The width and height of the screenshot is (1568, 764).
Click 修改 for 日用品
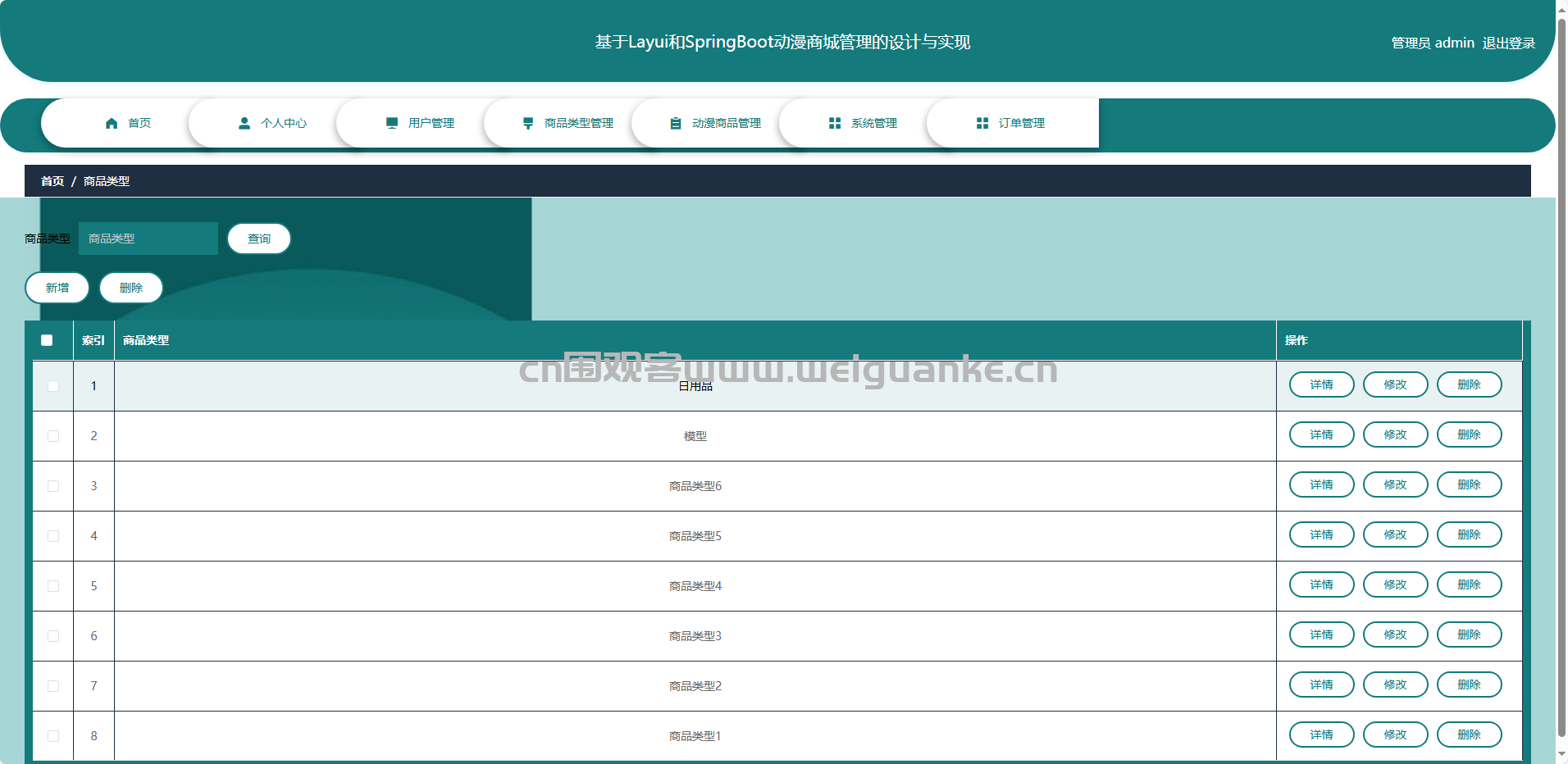pos(1396,384)
